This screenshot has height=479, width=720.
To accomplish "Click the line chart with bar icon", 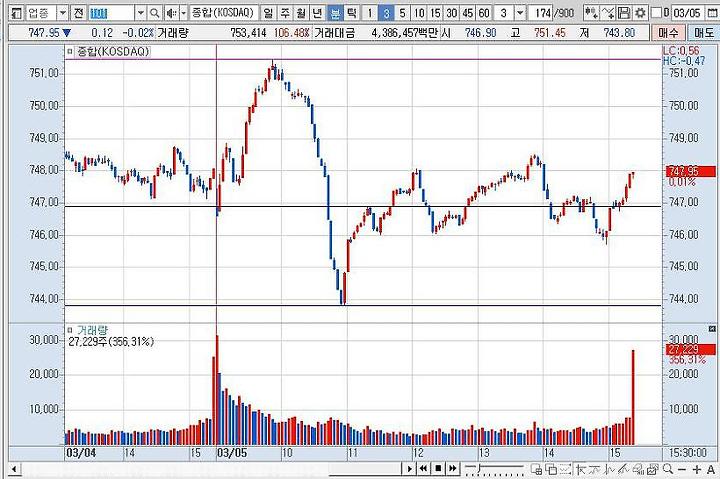I will pos(595,469).
